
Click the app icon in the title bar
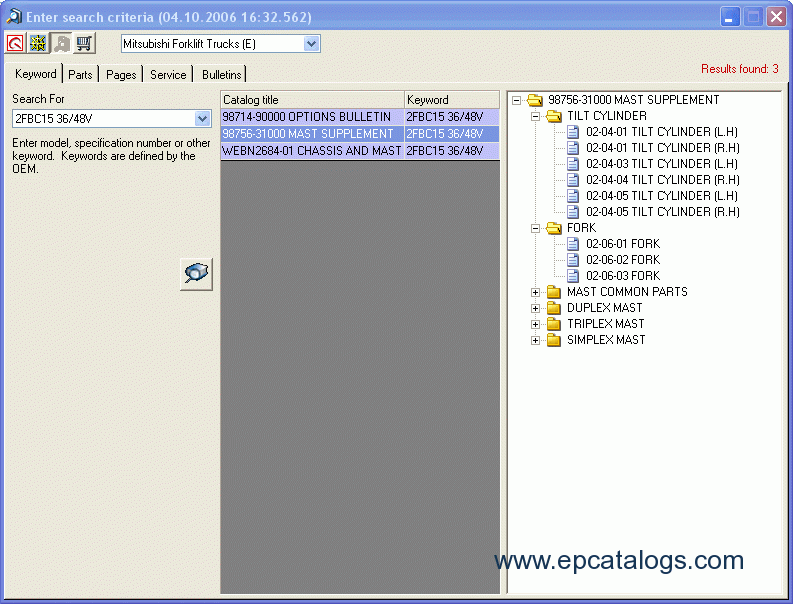(x=13, y=17)
